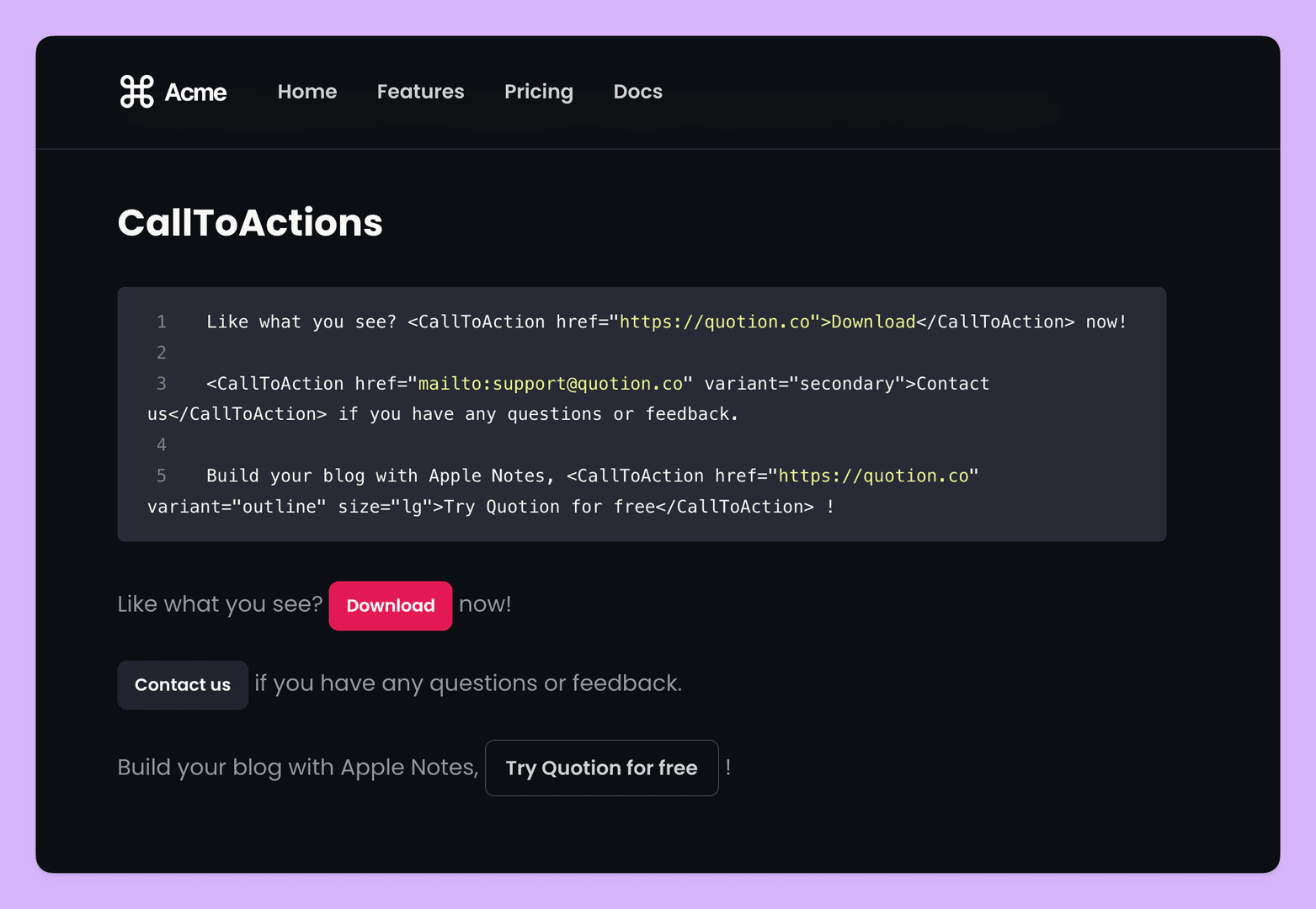Open the Home nav link
The image size is (1316, 909).
[307, 92]
